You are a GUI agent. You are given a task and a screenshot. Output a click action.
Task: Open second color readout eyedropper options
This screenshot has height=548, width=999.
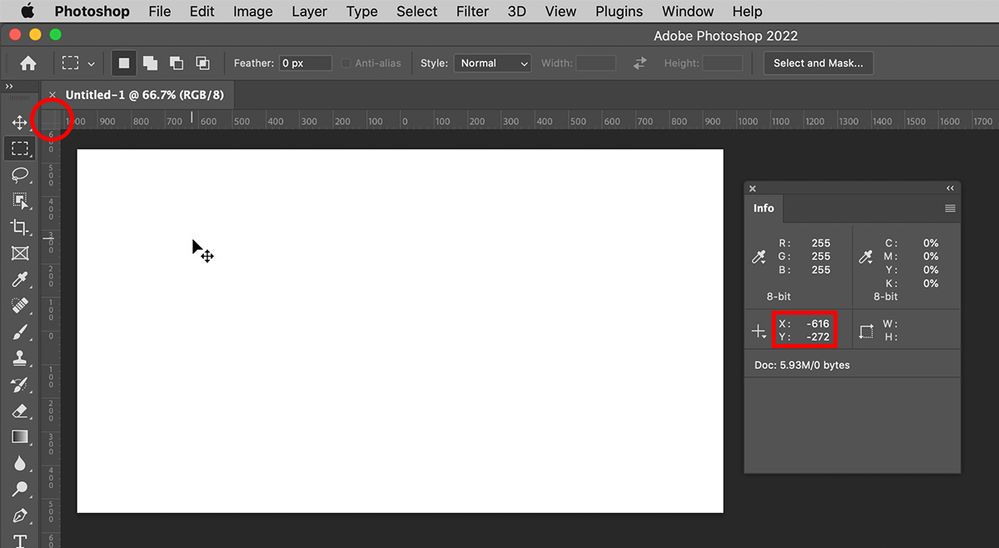865,257
